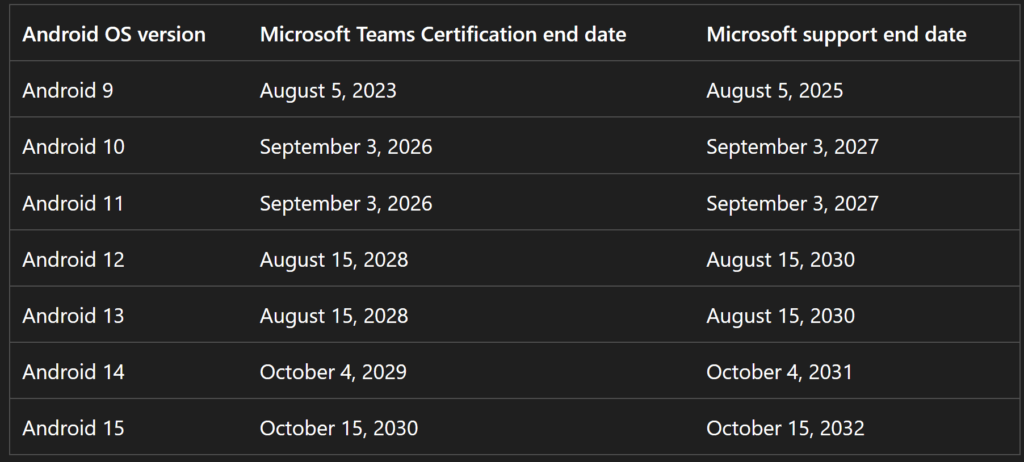
Task: Click the "Microsoft support end date" header
Action: (x=836, y=34)
